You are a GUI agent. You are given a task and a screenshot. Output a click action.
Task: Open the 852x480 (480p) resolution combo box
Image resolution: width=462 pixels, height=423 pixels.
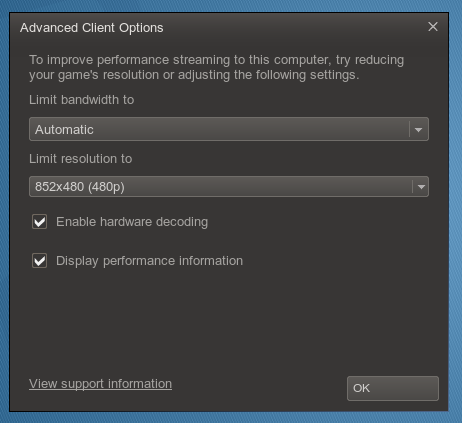tap(229, 187)
